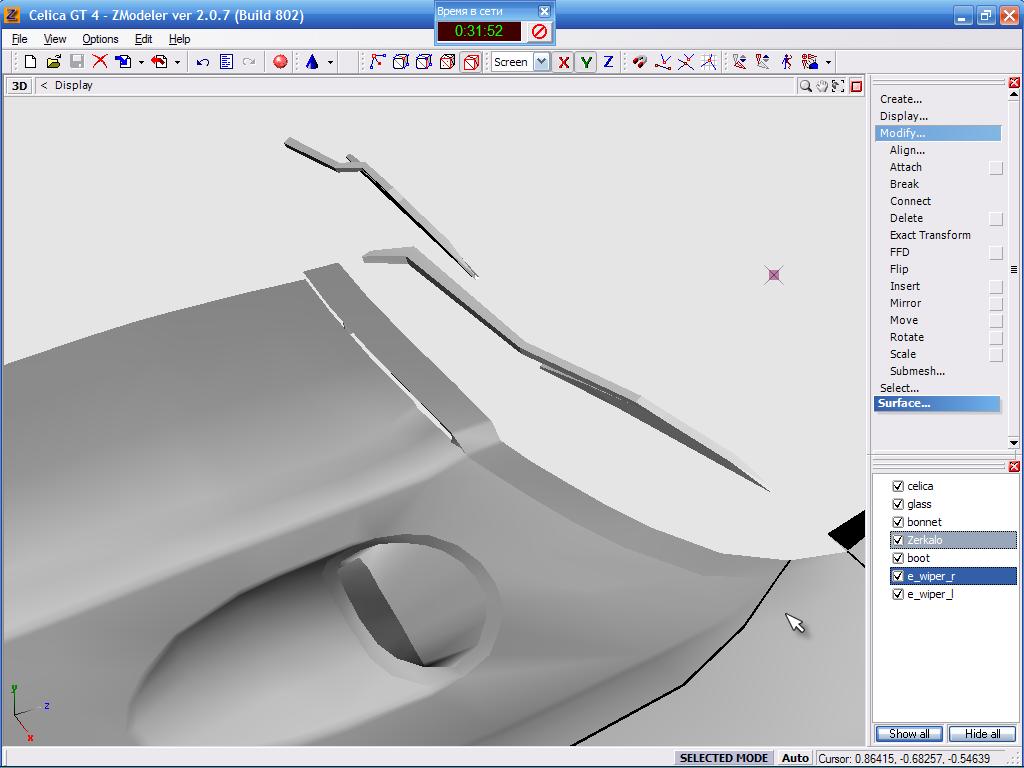
Task: Click the viewport zoom magnifier icon
Action: pyautogui.click(x=805, y=86)
